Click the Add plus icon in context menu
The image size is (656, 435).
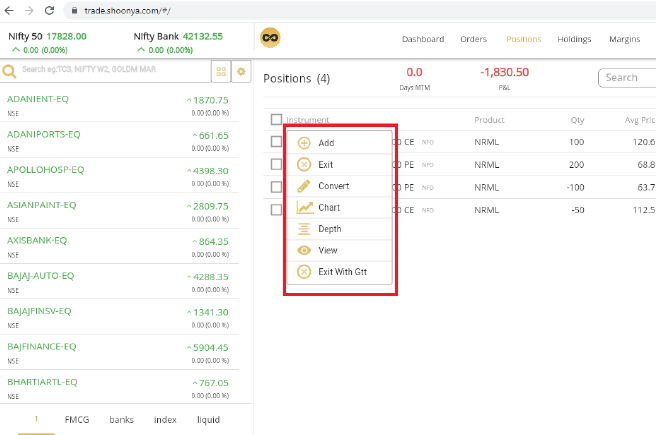tap(304, 143)
